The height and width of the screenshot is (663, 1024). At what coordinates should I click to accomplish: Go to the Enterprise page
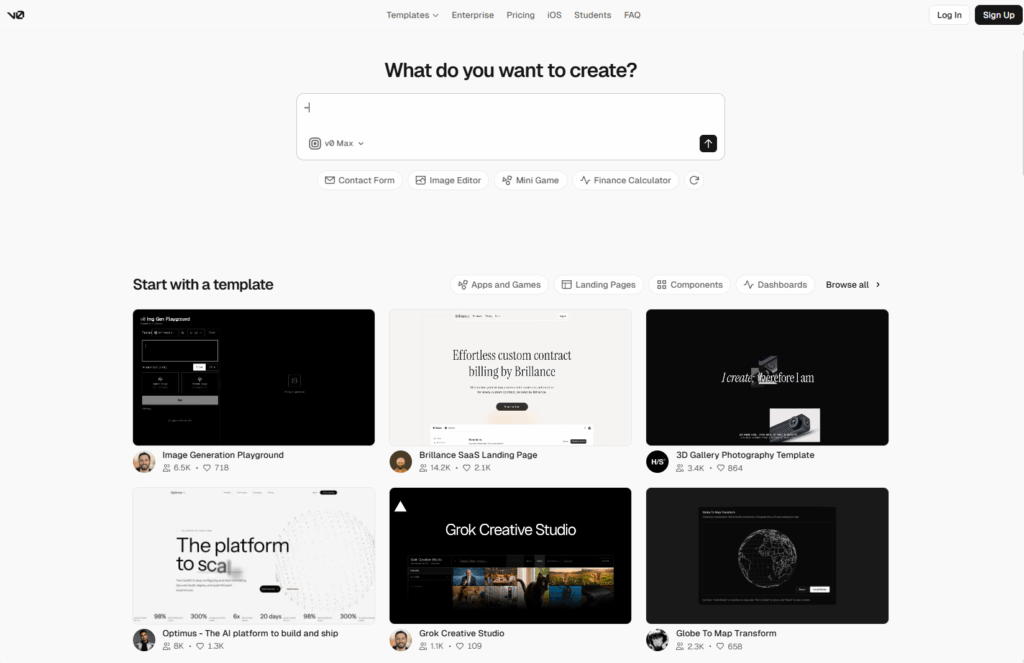[x=472, y=15]
